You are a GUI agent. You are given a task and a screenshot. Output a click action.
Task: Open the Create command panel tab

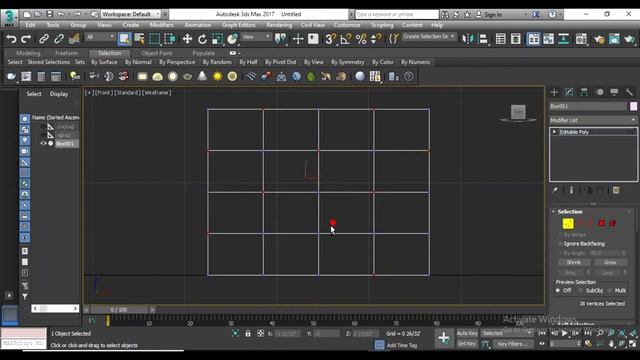coord(554,92)
